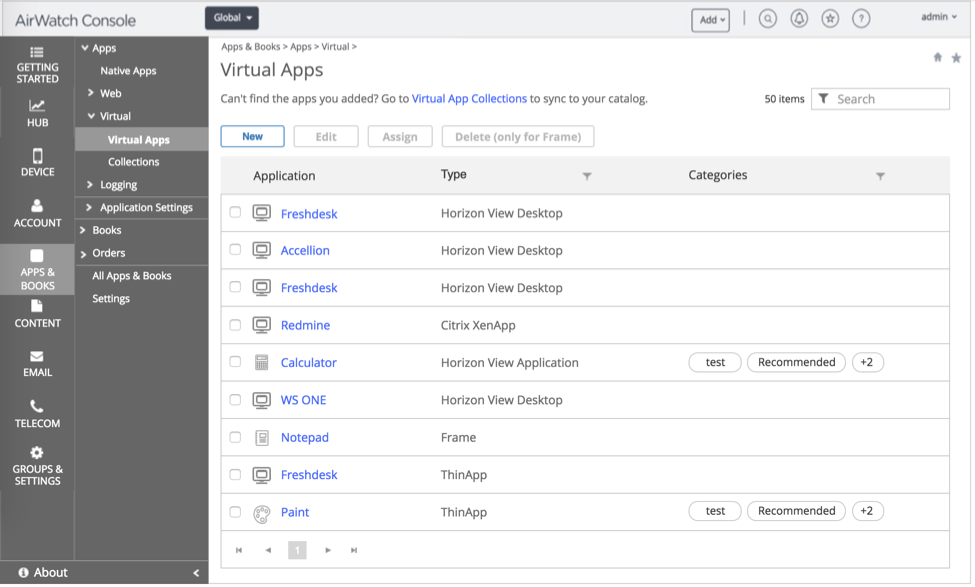The image size is (975, 587).
Task: Open the Getting Started section
Action: (37, 65)
